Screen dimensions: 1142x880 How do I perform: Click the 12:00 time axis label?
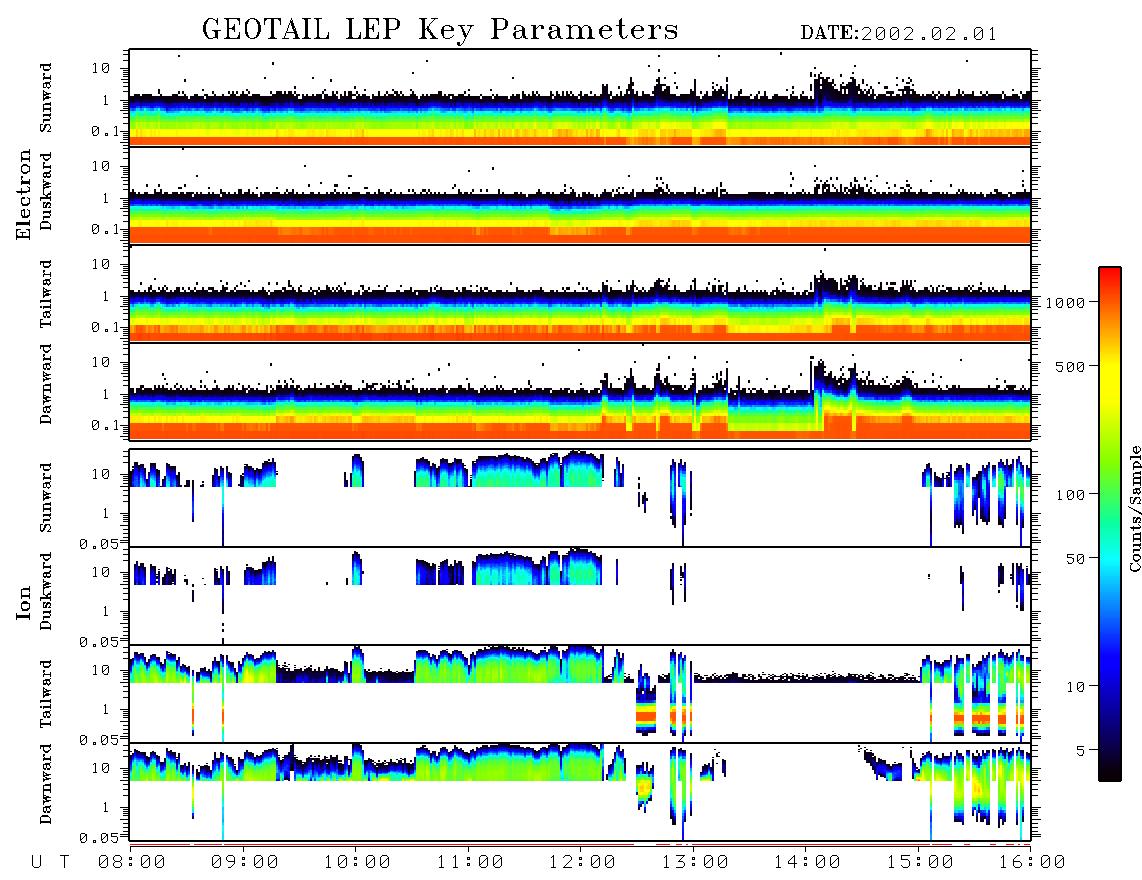tap(582, 862)
